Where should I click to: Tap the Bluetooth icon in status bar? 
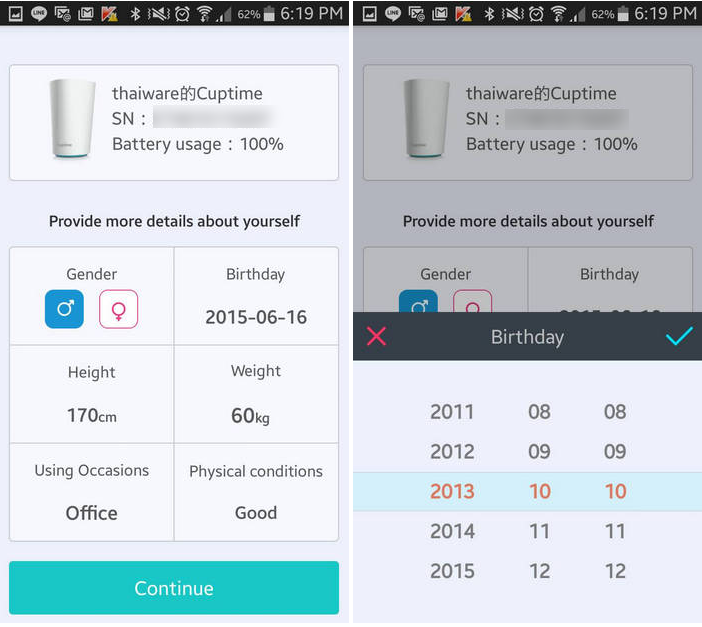[x=136, y=13]
